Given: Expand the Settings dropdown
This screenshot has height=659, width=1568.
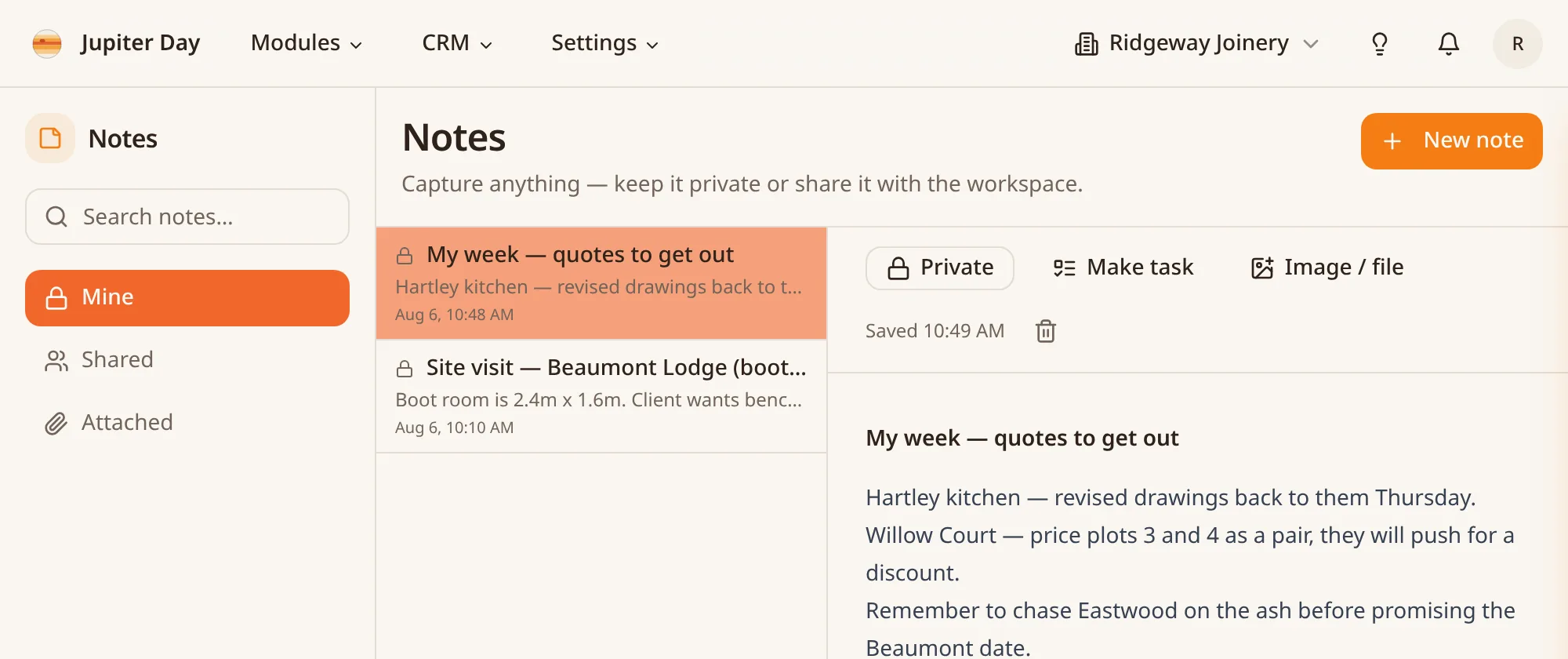Looking at the screenshot, I should (x=604, y=43).
